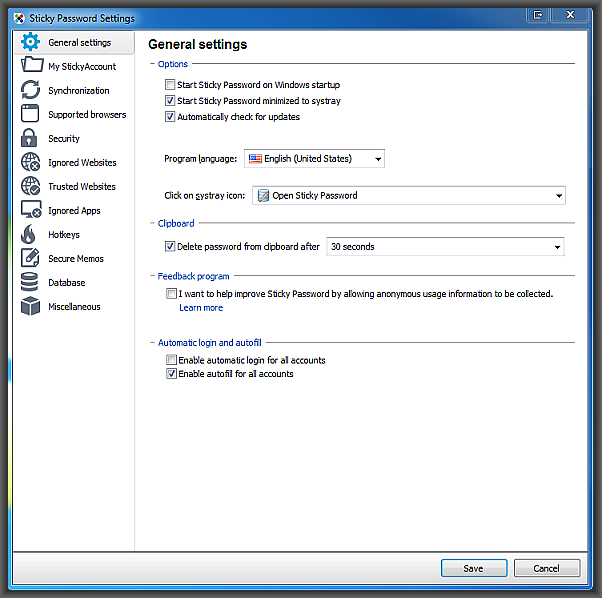
Task: Toggle Automatically check for updates
Action: coord(170,116)
